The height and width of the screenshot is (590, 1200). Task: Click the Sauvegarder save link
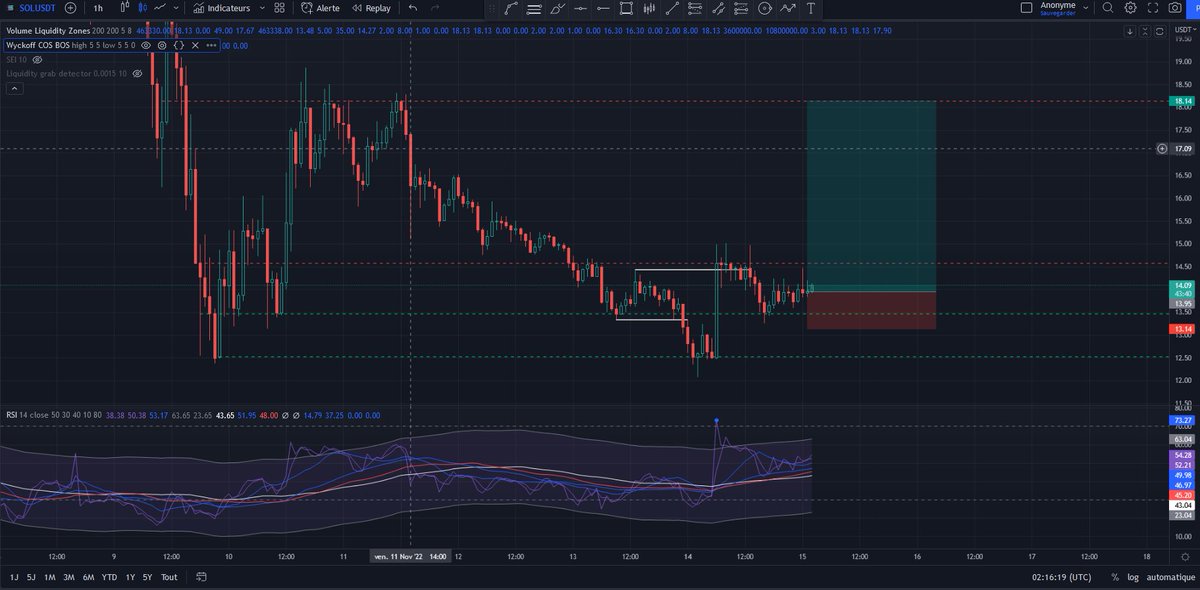tap(1058, 13)
